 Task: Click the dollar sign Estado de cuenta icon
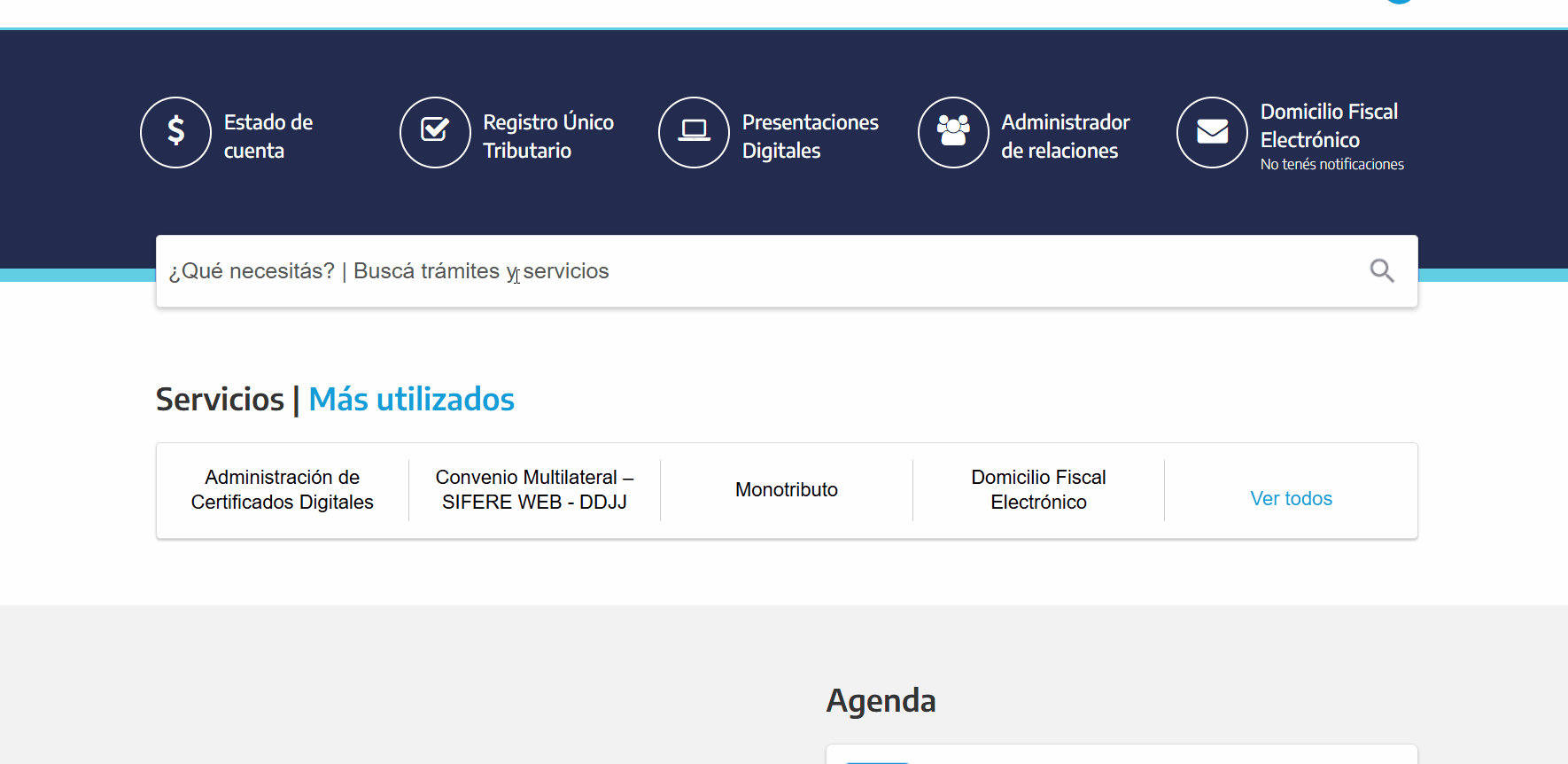pyautogui.click(x=175, y=133)
